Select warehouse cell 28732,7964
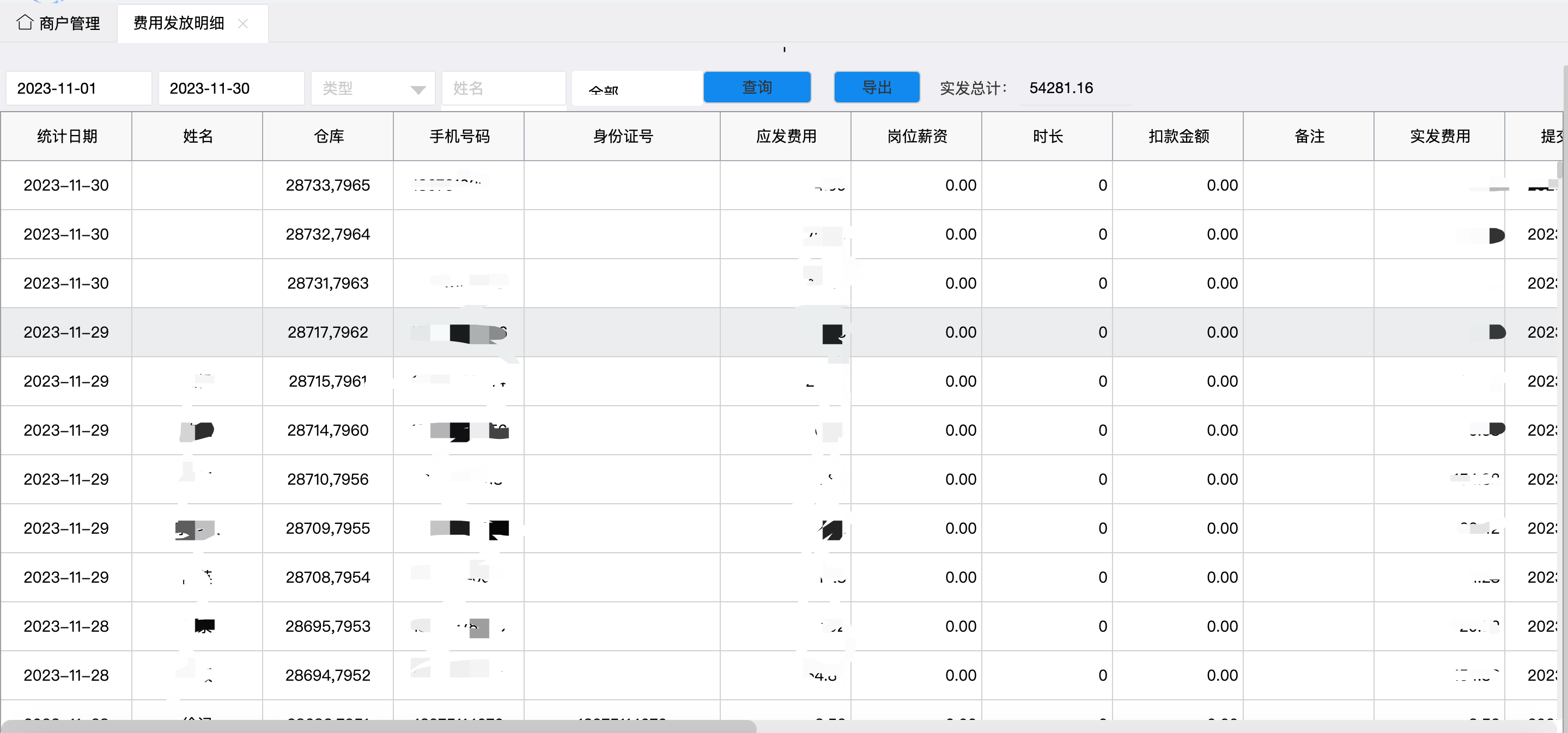The height and width of the screenshot is (733, 1568). pyautogui.click(x=328, y=234)
